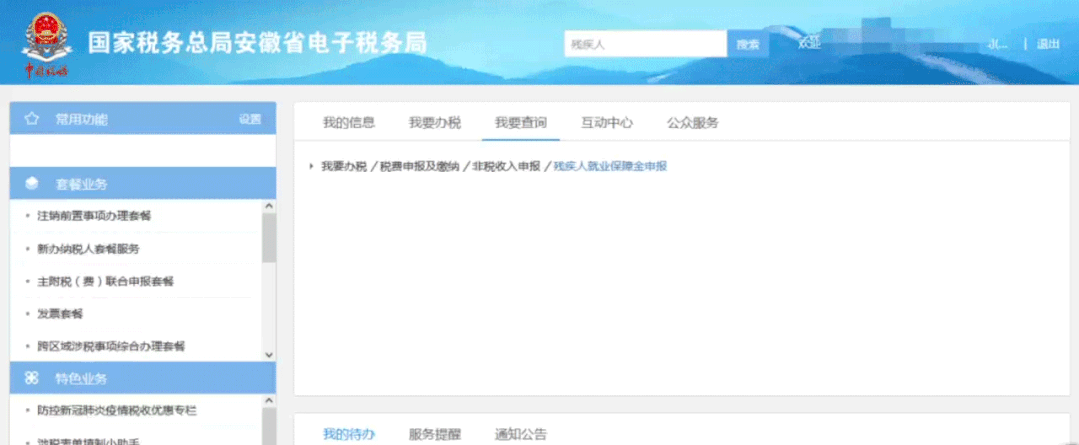Screen dimensions: 1079x445
Task: Click the breadcrumb arrow before 我要办税
Action: 312,166
